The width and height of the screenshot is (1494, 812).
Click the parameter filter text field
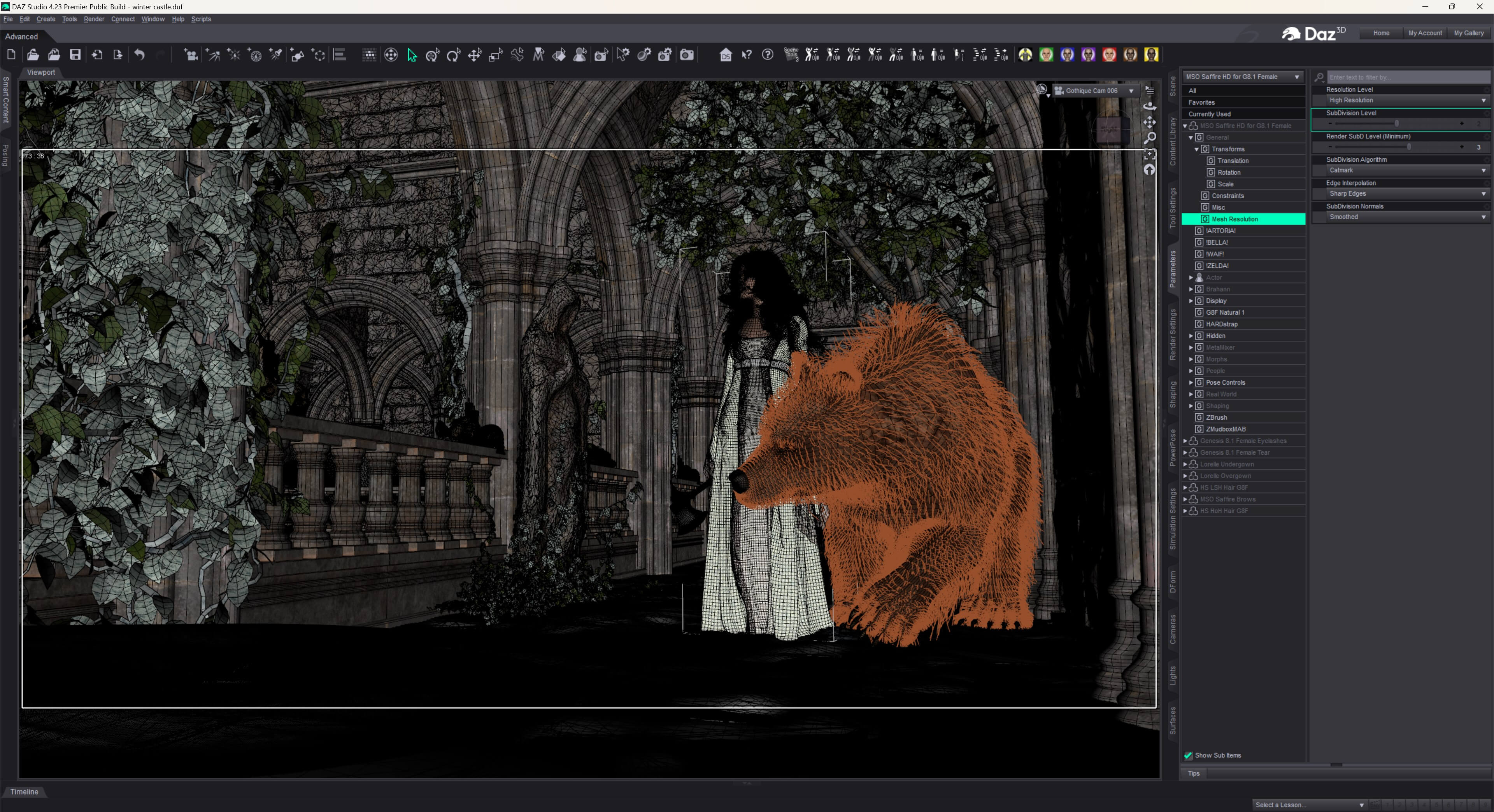1408,77
